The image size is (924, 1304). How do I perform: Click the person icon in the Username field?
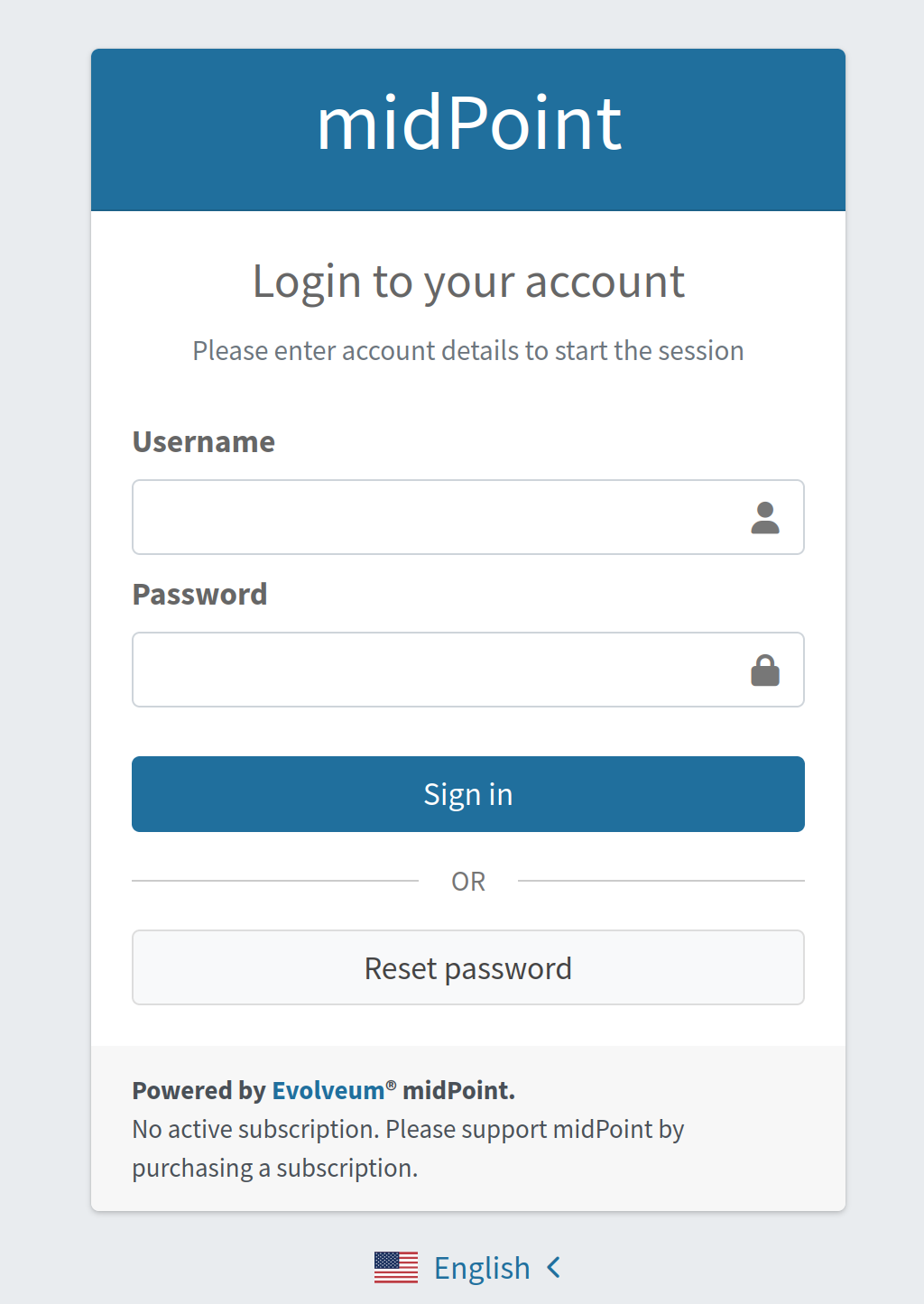coord(764,516)
